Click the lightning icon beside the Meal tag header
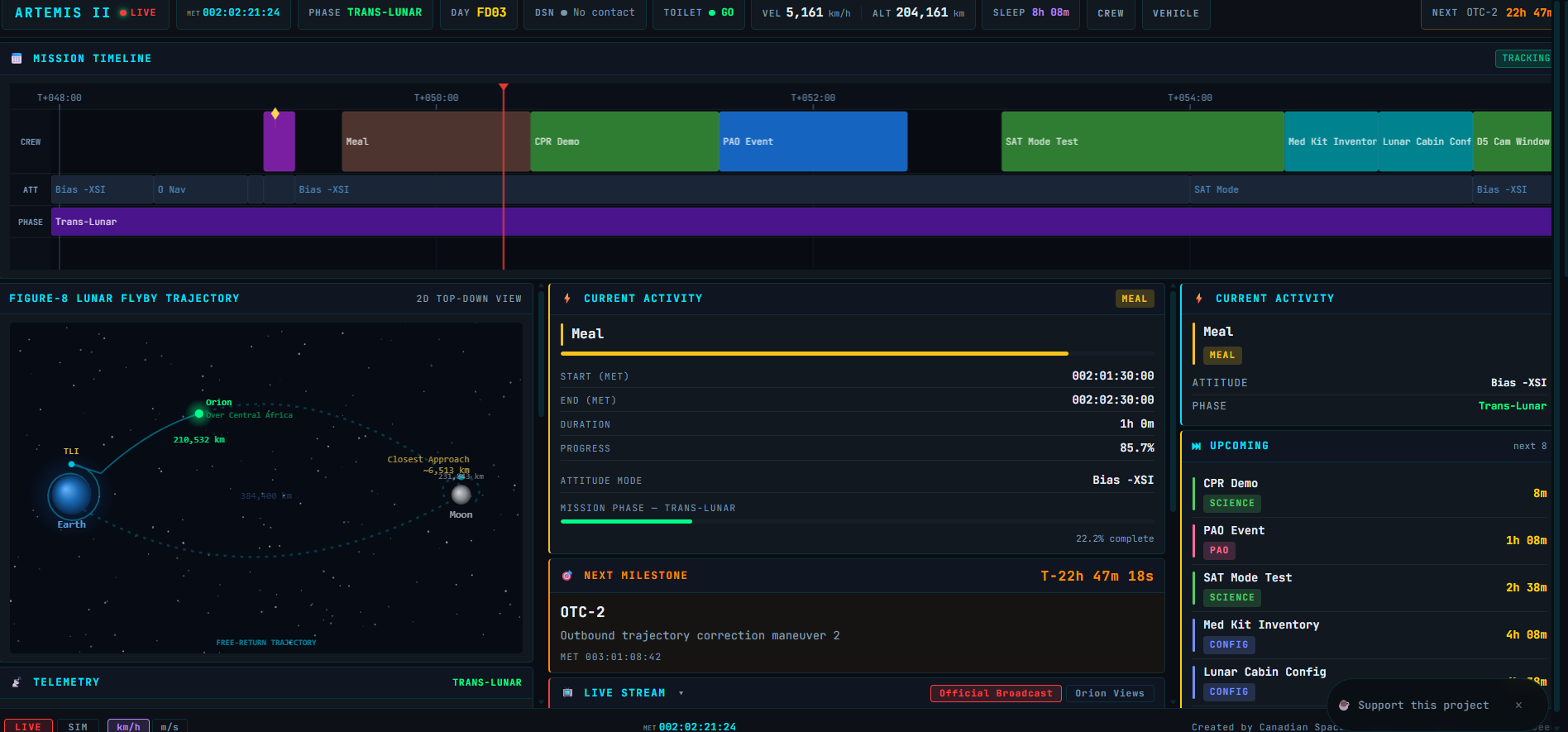Viewport: 1568px width, 732px height. click(567, 299)
